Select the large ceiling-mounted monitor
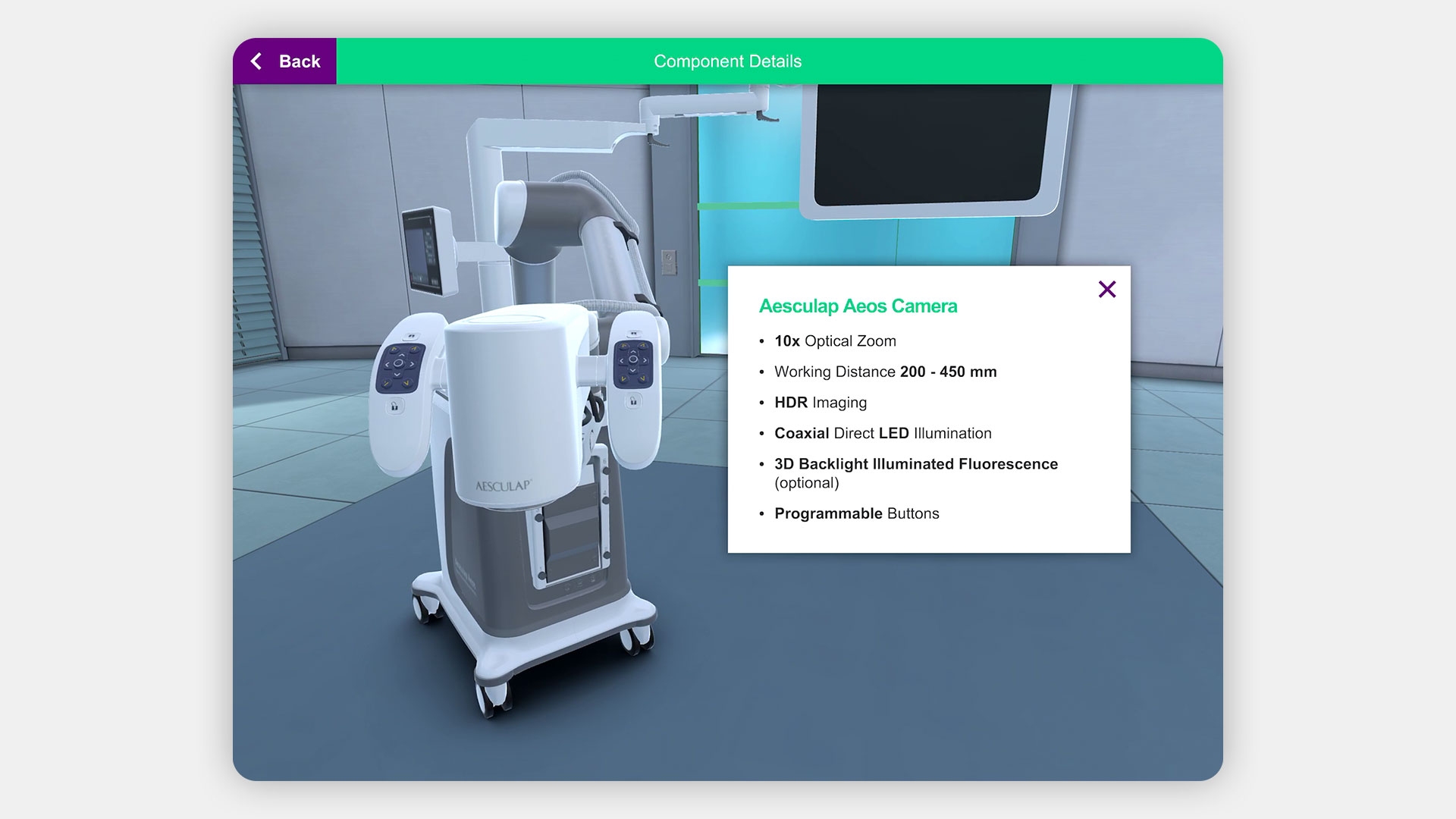This screenshot has height=819, width=1456. (930, 144)
